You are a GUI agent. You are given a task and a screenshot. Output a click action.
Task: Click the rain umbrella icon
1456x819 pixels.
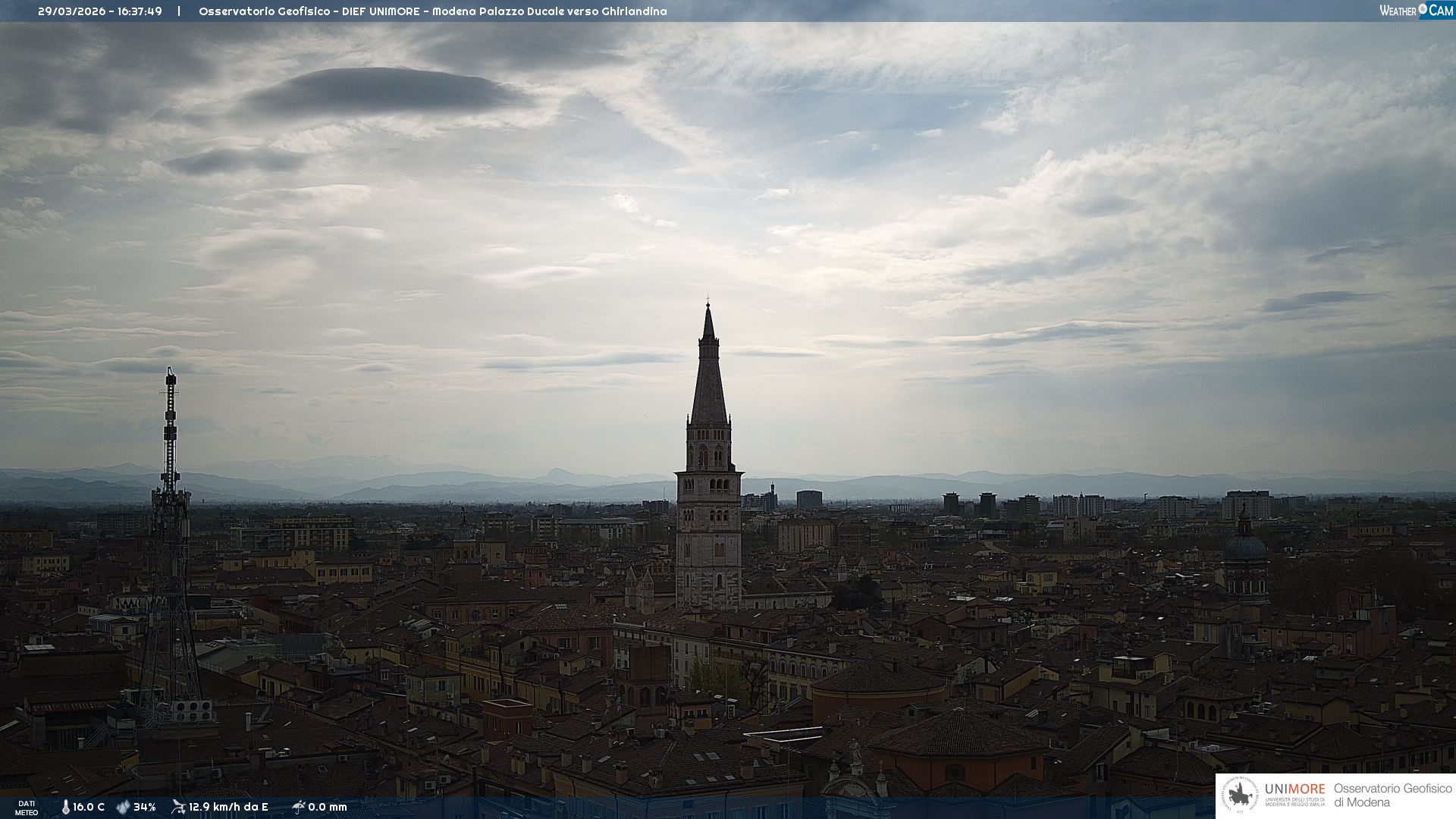point(299,807)
